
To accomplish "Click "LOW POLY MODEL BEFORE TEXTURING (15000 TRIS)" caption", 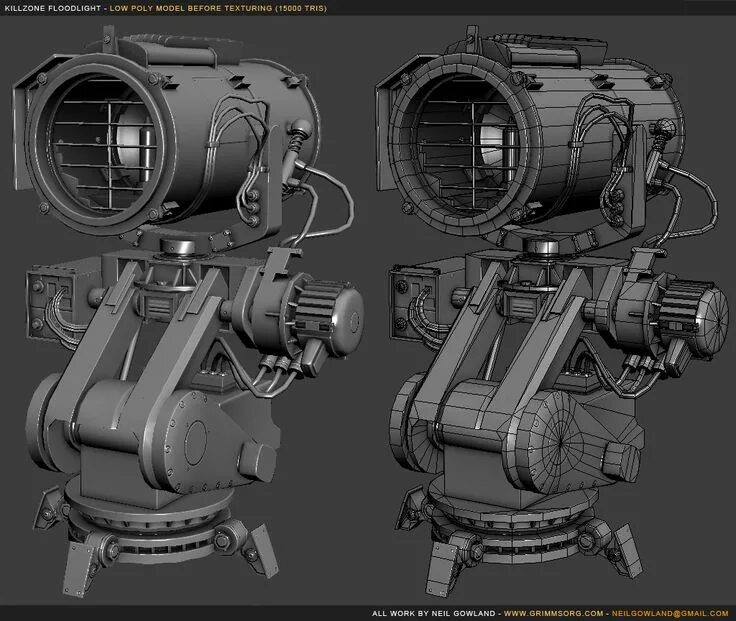I will click(218, 8).
